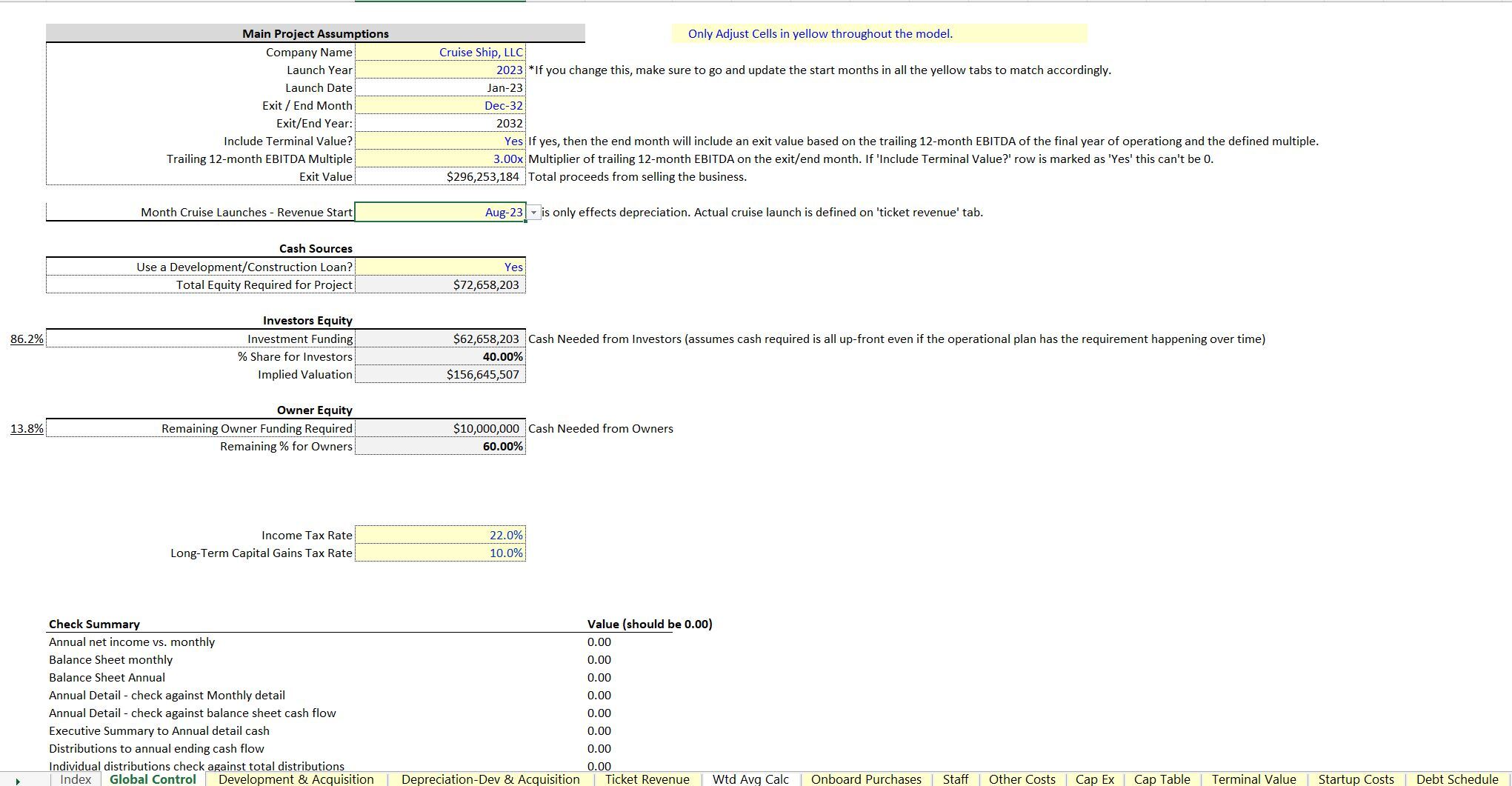Viewport: 1512px width, 786px height.
Task: Select the Cash Needed from Owners note
Action: tap(601, 428)
